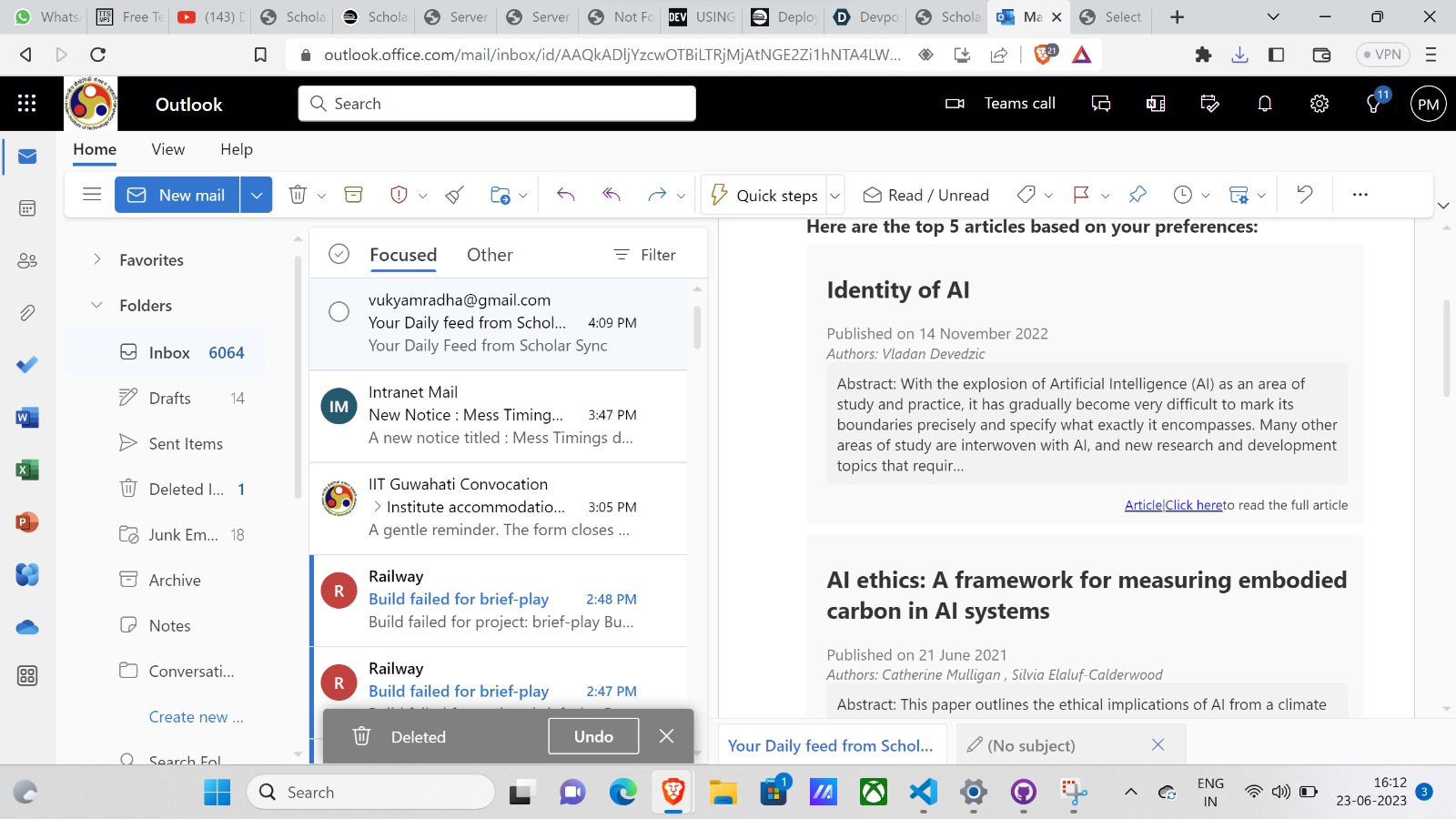Open the Quick steps dropdown arrow
Viewport: 1456px width, 819px height.
click(x=835, y=196)
